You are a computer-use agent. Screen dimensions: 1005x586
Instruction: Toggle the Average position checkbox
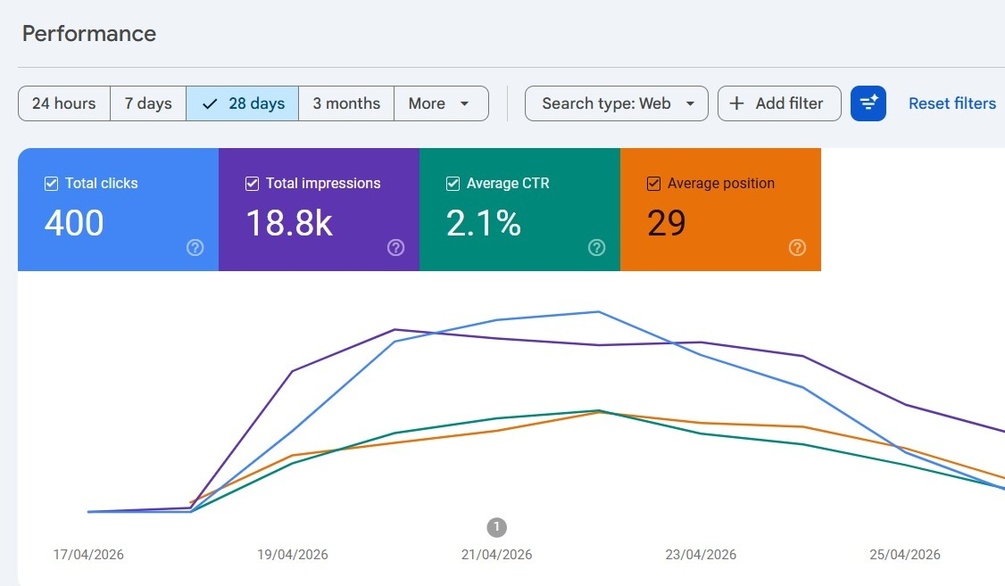(x=653, y=184)
